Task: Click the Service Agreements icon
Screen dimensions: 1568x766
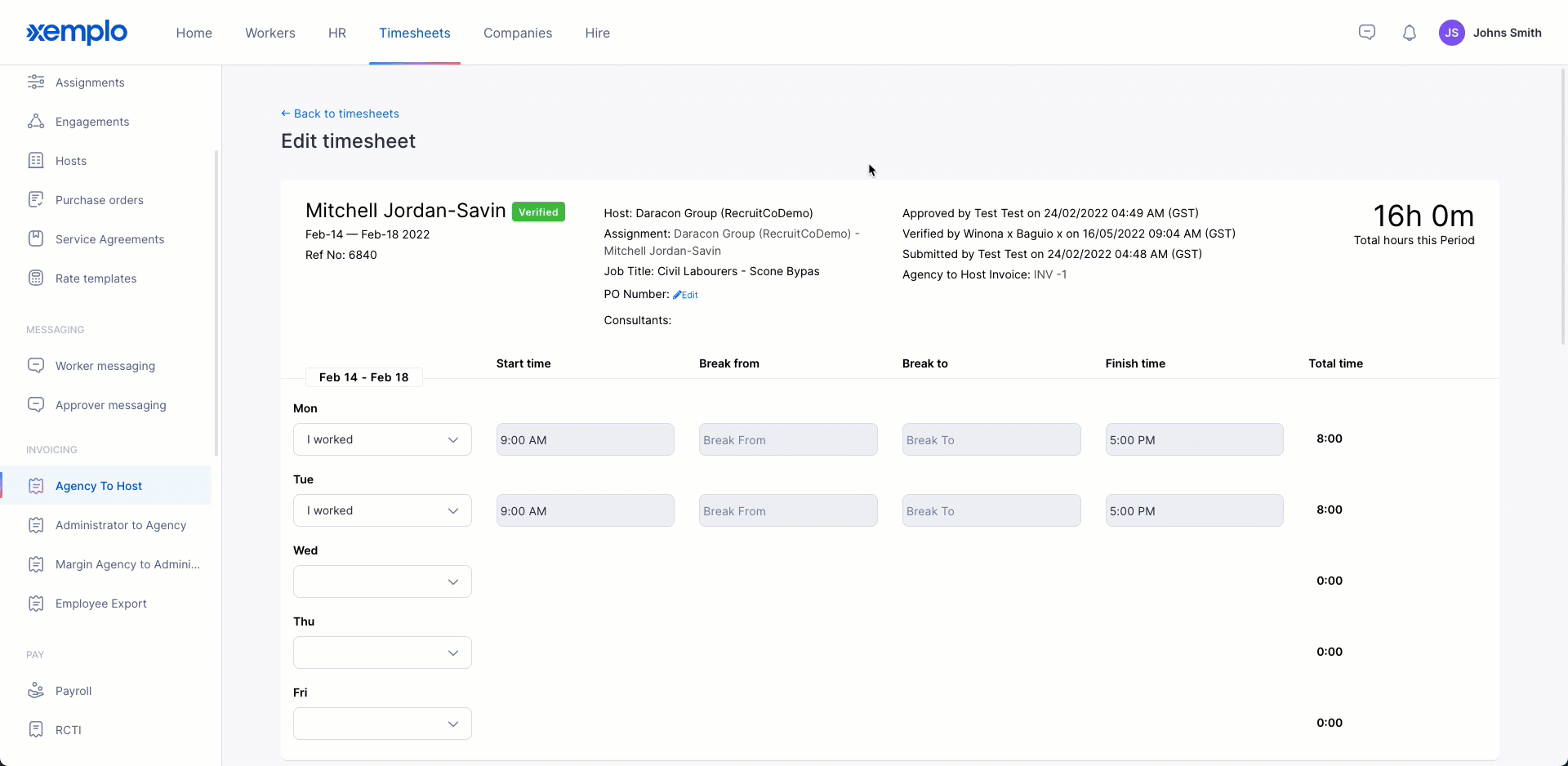Action: coord(36,239)
